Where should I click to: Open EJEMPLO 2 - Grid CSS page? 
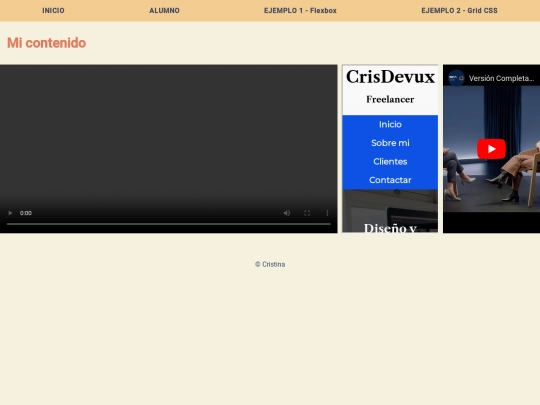pyautogui.click(x=459, y=11)
